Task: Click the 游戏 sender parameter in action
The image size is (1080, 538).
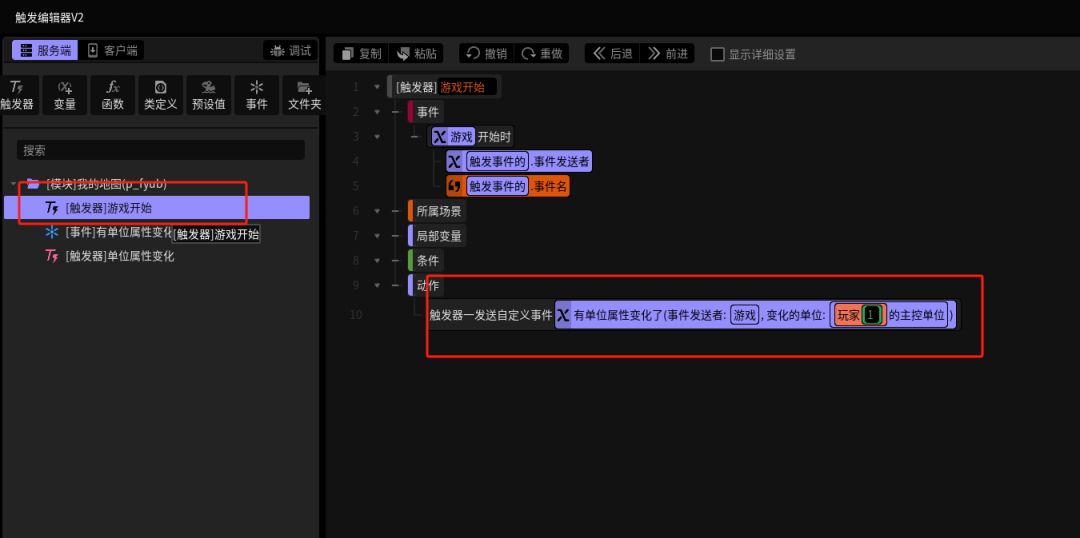Action: coord(745,315)
